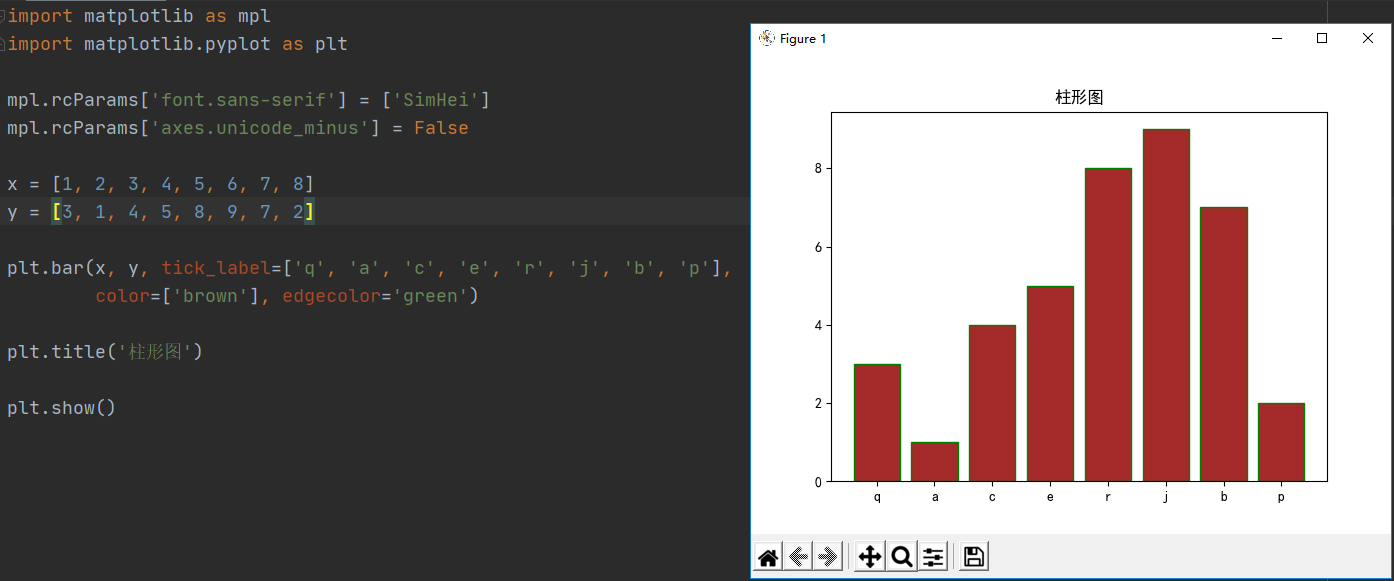
Task: Click 'import matplotlib as mpl' line in editor
Action: pyautogui.click(x=139, y=16)
